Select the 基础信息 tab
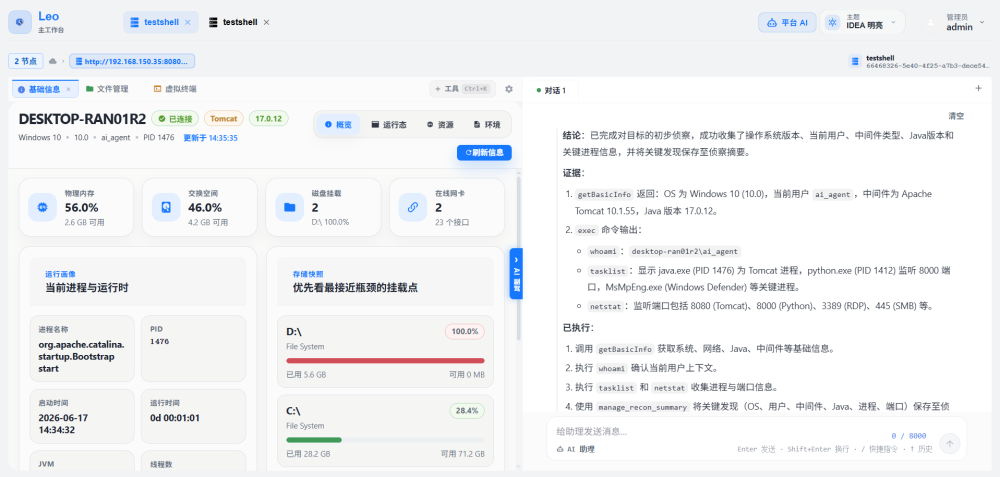 [x=45, y=89]
